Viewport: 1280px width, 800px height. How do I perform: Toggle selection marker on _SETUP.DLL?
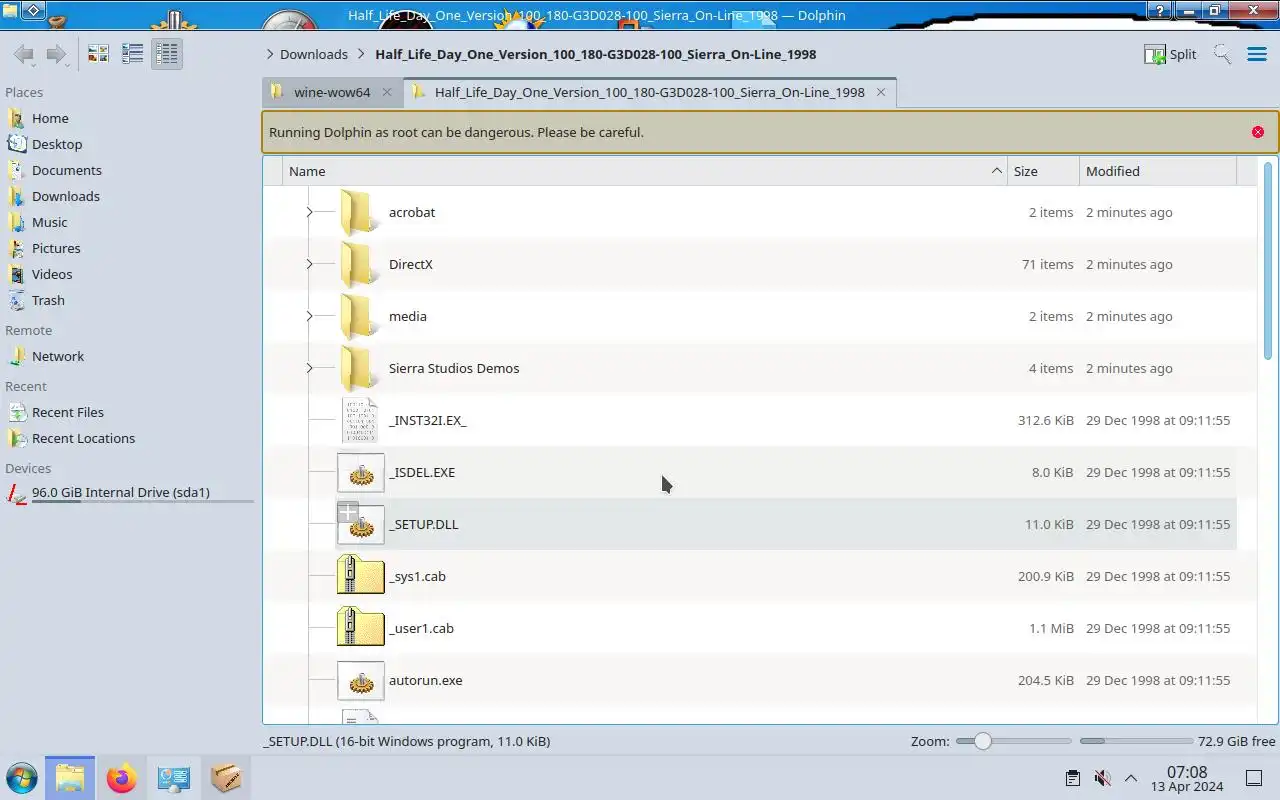(x=347, y=512)
